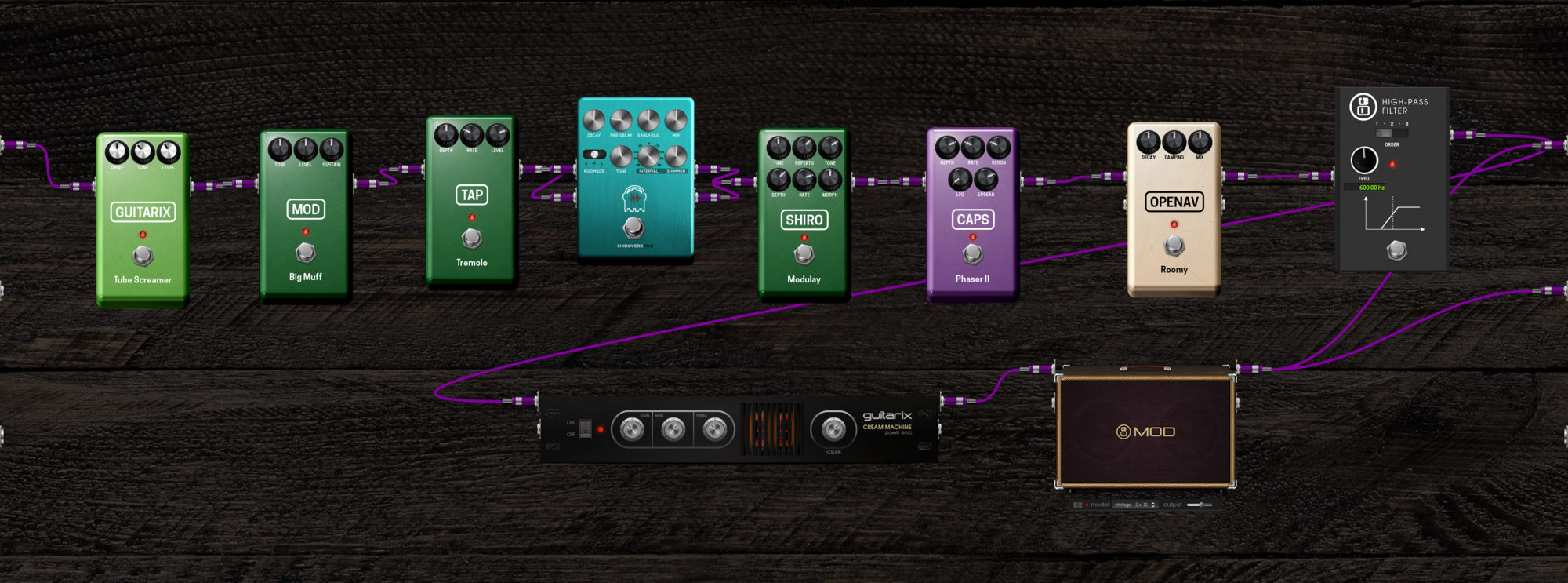The image size is (1568, 583).
Task: Click the Roomy MIX knob
Action: point(1200,142)
